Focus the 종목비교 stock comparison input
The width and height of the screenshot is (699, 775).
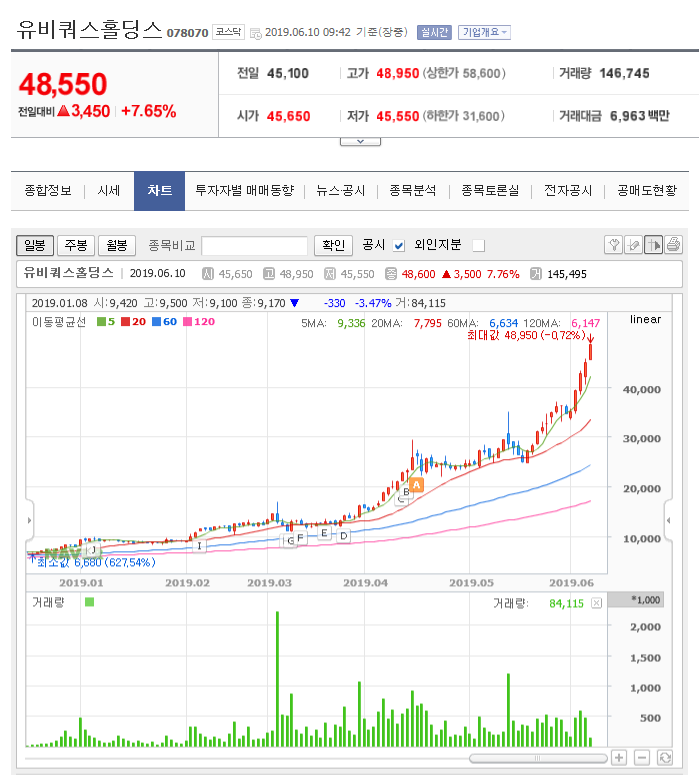[x=255, y=246]
